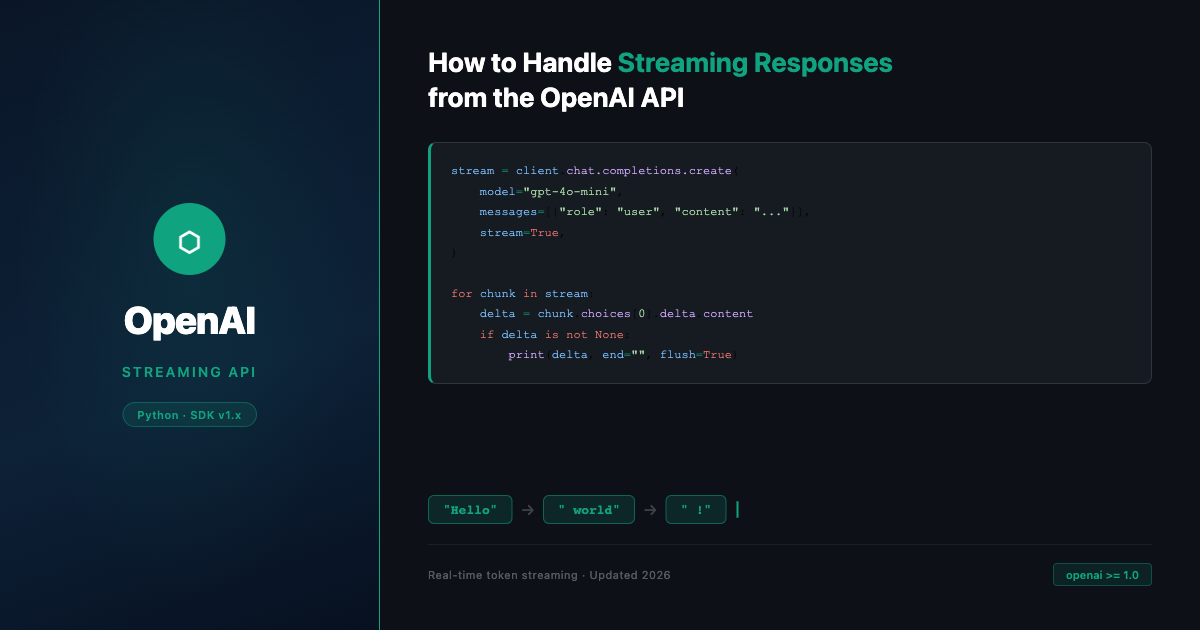This screenshot has height=630, width=1200.
Task: Select the " !" token chip
Action: coord(696,510)
